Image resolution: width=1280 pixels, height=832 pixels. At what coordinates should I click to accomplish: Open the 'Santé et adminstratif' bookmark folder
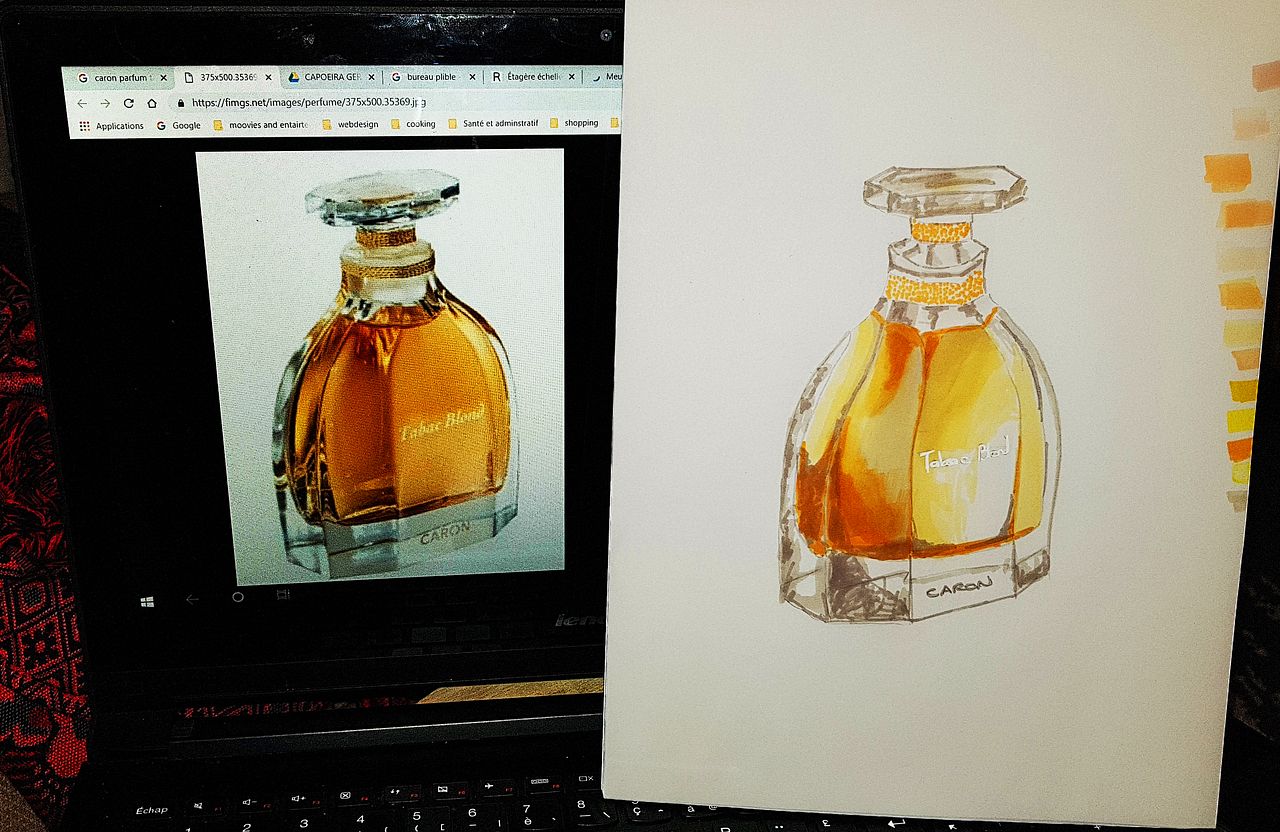click(x=493, y=123)
